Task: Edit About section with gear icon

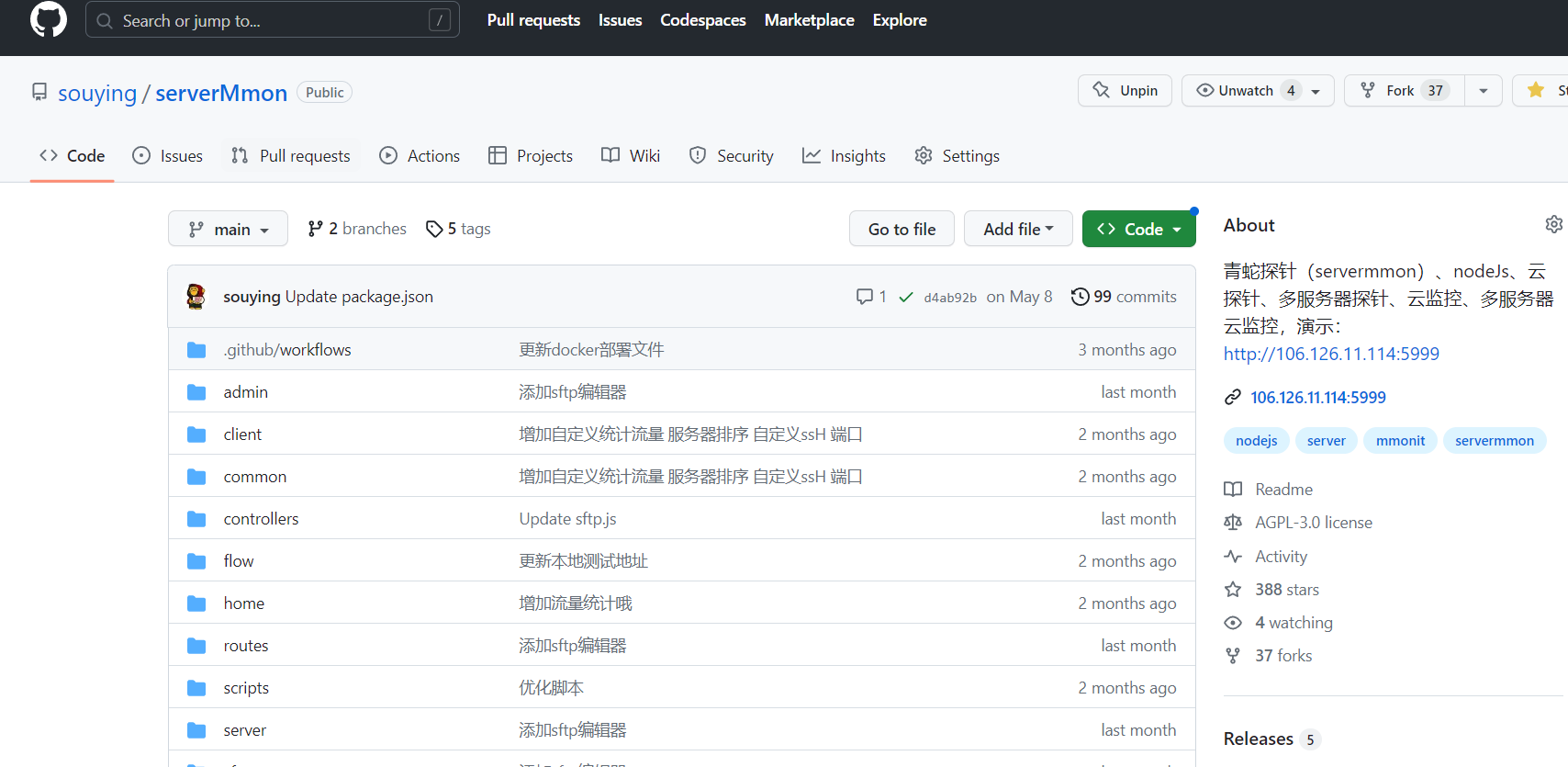Action: 1553,224
